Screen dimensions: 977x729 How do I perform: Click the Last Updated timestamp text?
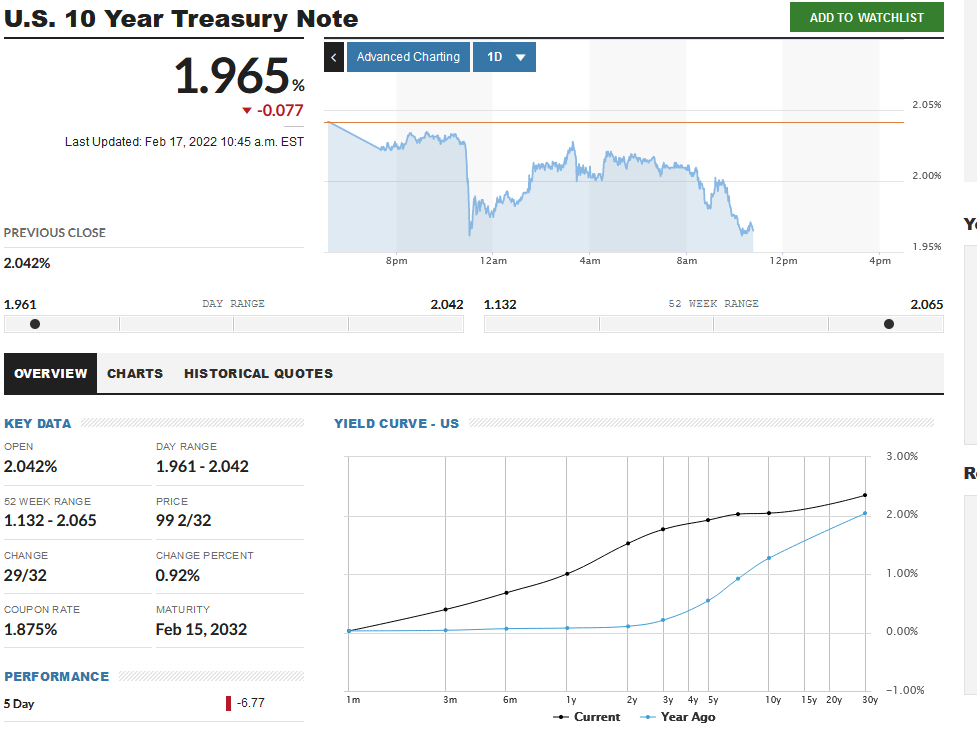point(184,142)
